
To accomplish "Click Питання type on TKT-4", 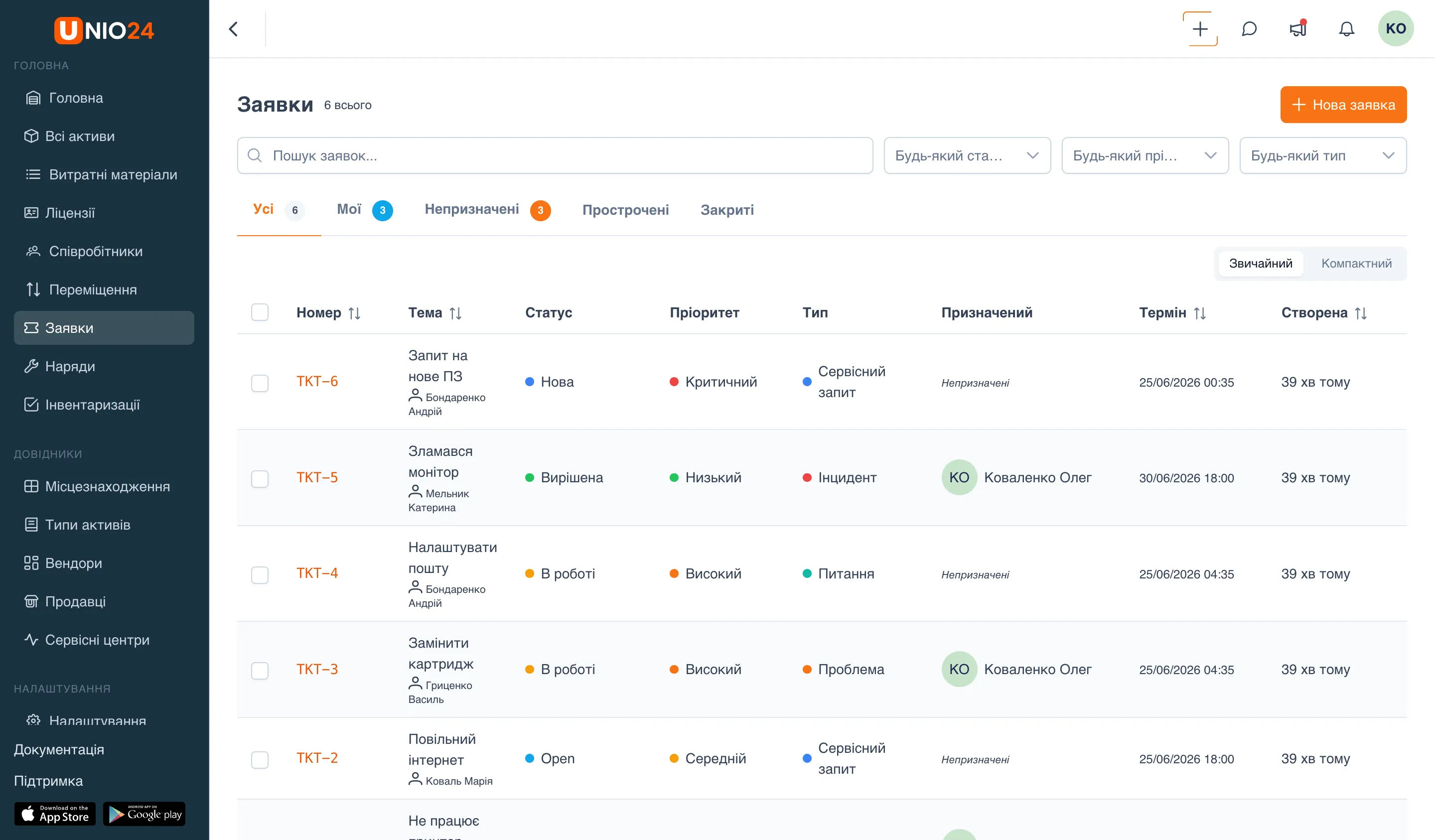I will pyautogui.click(x=838, y=573).
